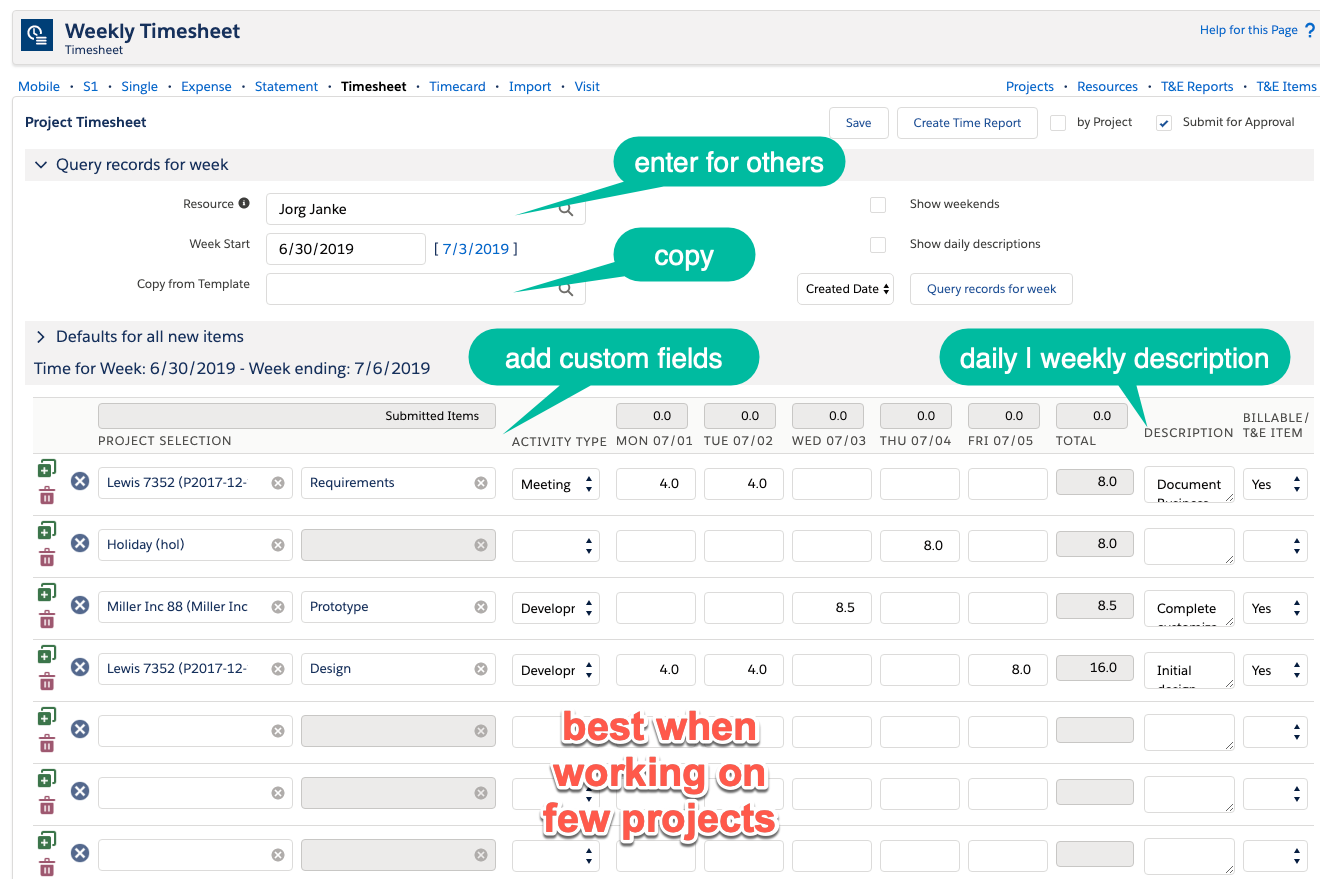
Task: Expand Defaults for all new items
Action: click(43, 337)
